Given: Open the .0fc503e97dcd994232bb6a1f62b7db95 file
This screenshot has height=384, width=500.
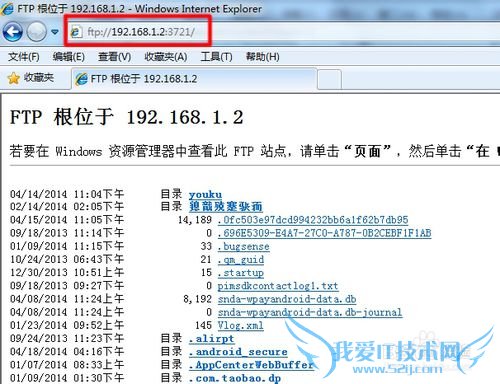Looking at the screenshot, I should (313, 220).
